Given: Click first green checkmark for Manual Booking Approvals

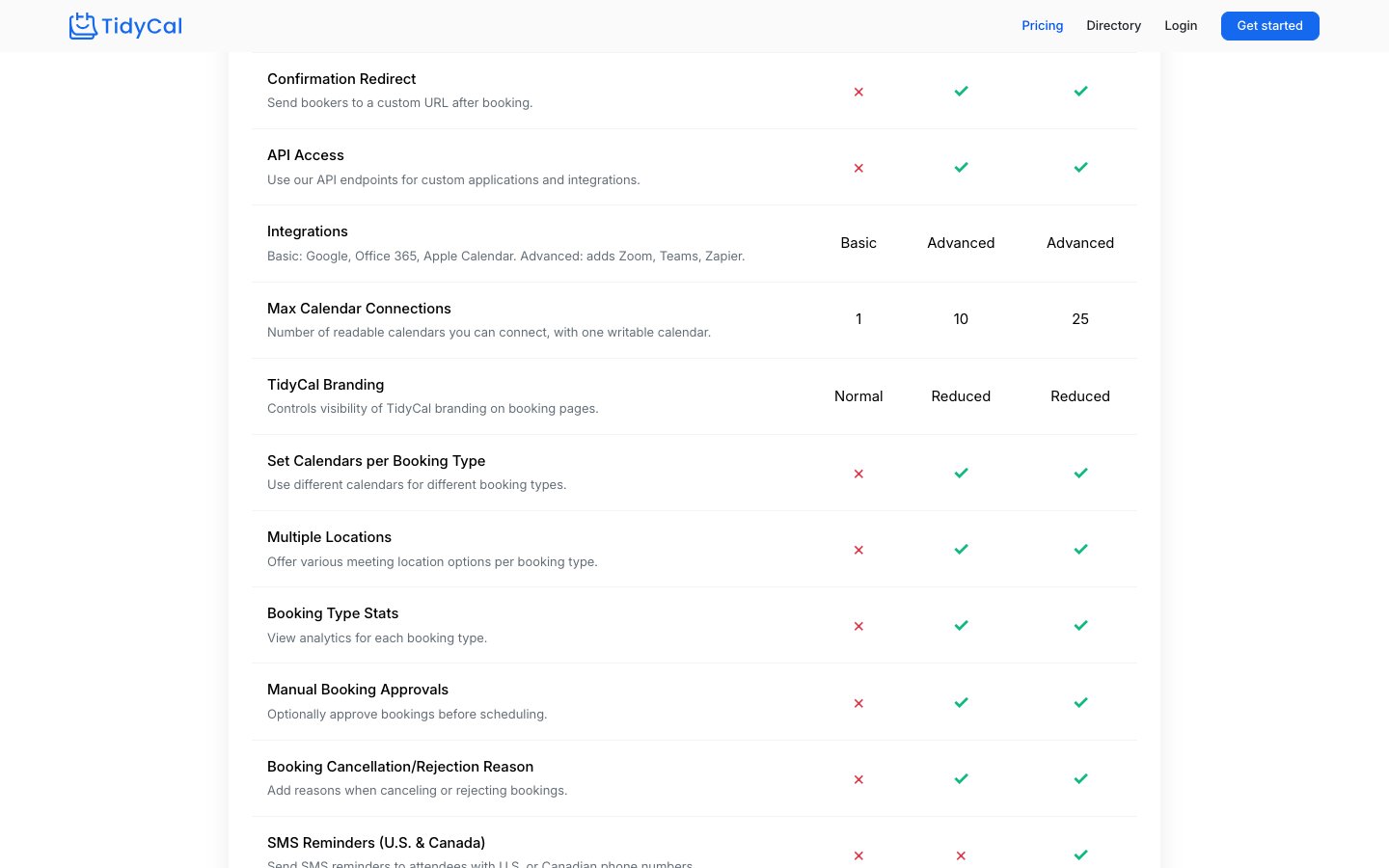Looking at the screenshot, I should tap(961, 702).
